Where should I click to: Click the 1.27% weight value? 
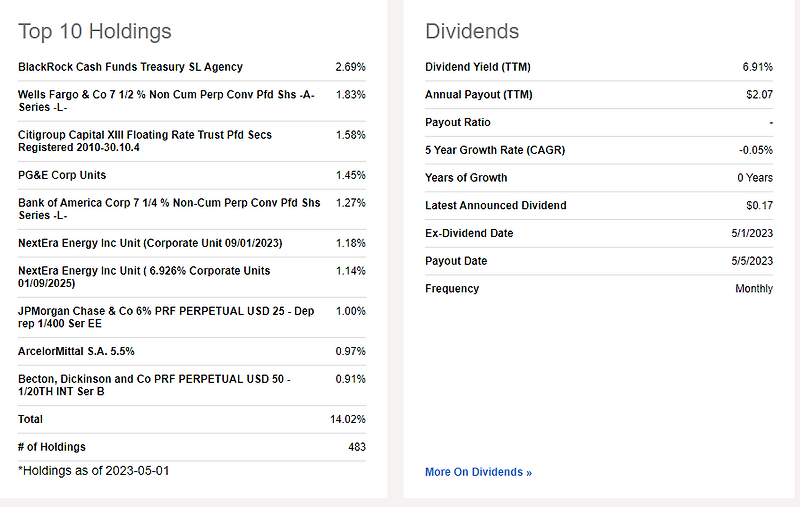[x=350, y=203]
